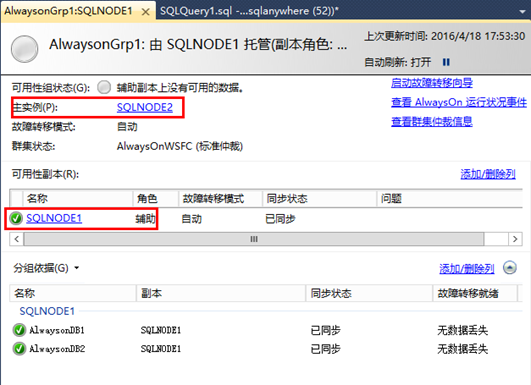Open the 分组依据(G) dropdown
Image resolution: width=531 pixels, height=385 pixels.
(46, 268)
